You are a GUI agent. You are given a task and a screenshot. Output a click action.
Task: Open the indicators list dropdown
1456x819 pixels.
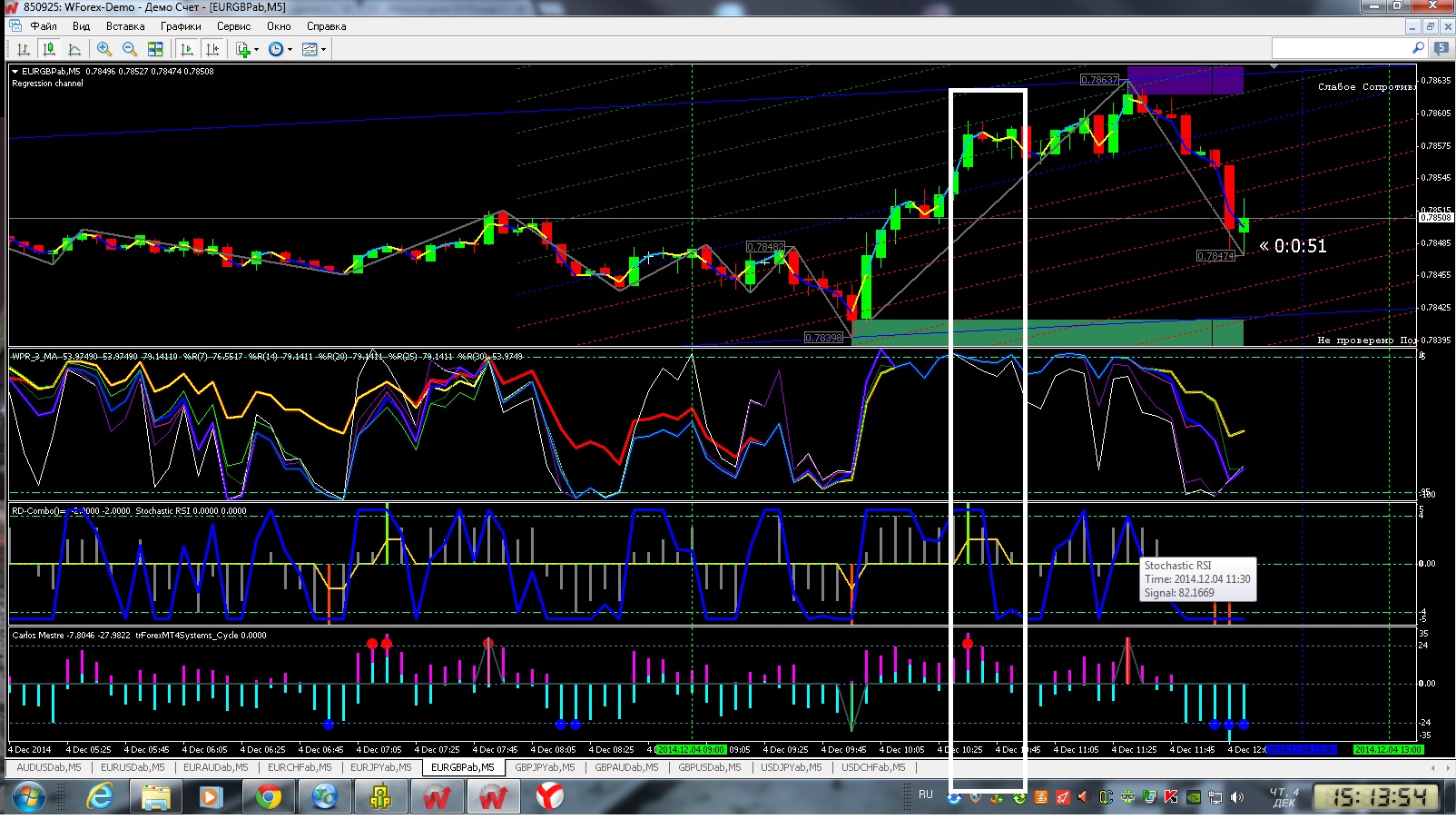[x=247, y=49]
